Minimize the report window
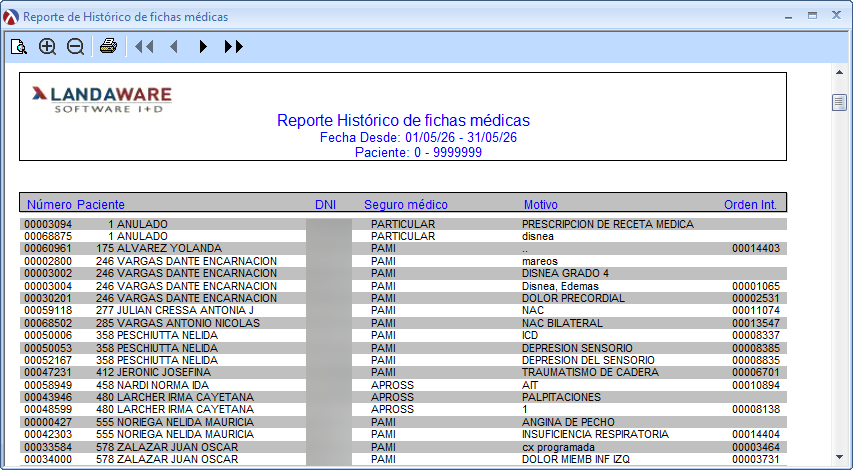Screen dimensions: 853x470 tap(788, 17)
